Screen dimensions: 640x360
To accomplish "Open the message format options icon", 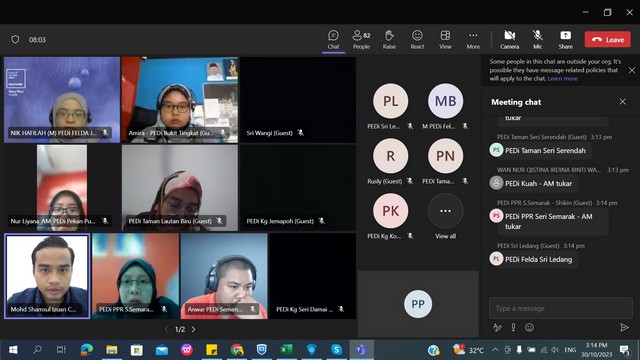I will [497, 327].
